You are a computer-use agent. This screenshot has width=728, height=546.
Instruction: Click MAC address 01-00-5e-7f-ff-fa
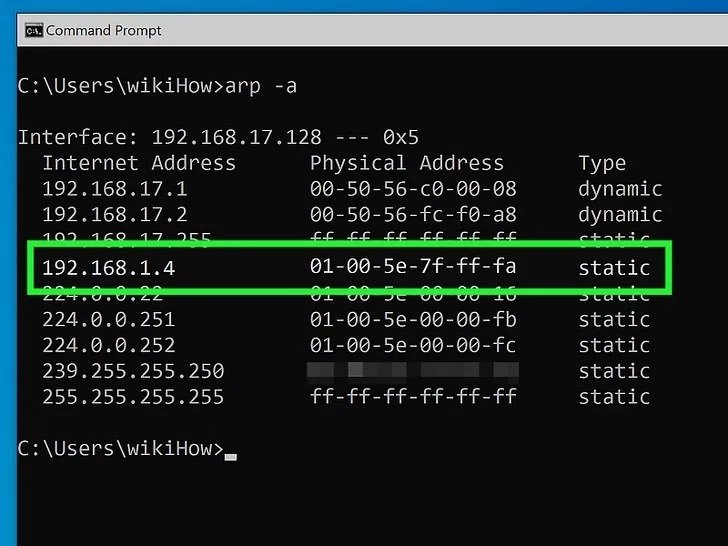tap(413, 267)
